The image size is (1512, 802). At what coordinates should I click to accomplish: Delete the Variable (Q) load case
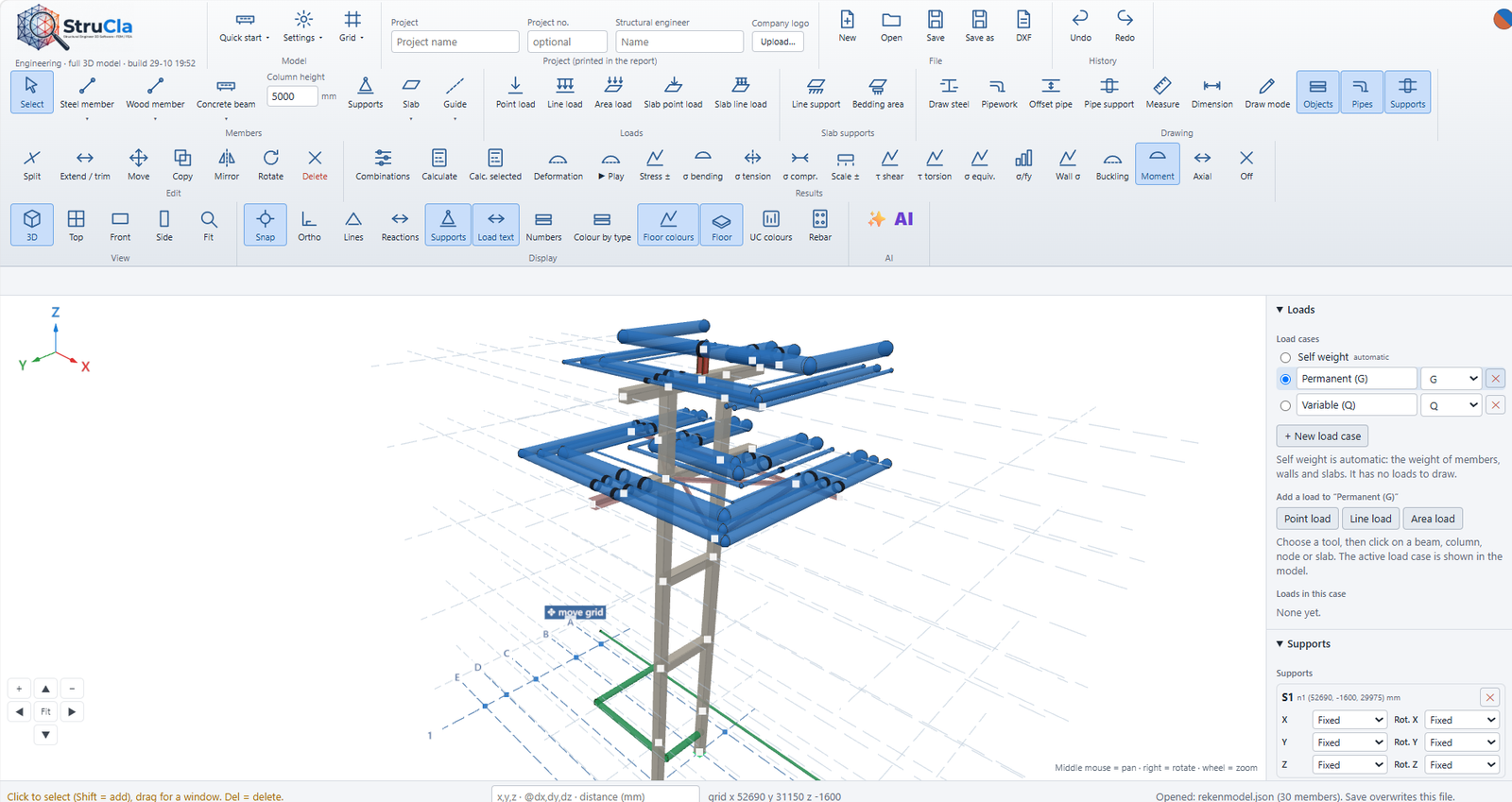tap(1495, 405)
